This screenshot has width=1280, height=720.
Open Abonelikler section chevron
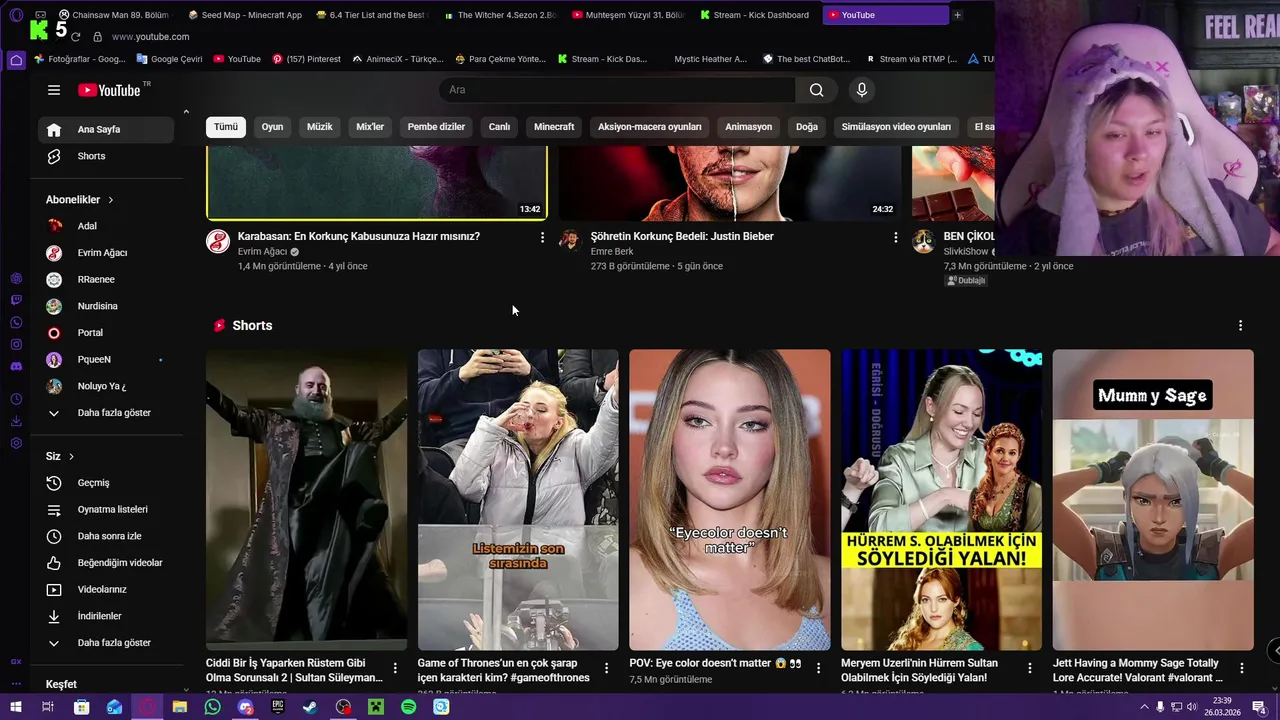coord(111,200)
